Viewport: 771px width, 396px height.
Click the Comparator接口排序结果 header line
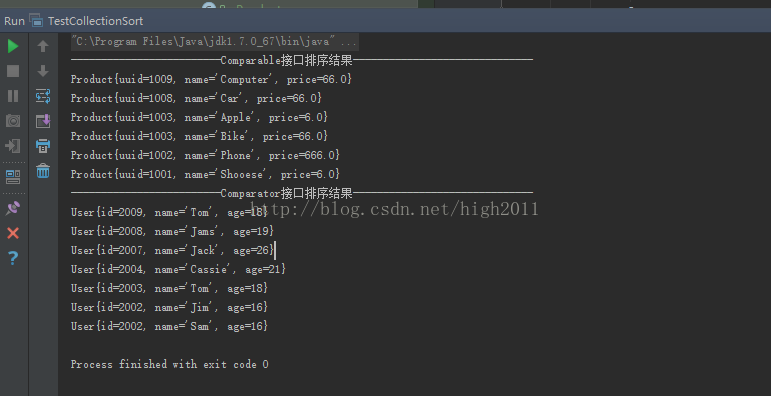pos(302,193)
